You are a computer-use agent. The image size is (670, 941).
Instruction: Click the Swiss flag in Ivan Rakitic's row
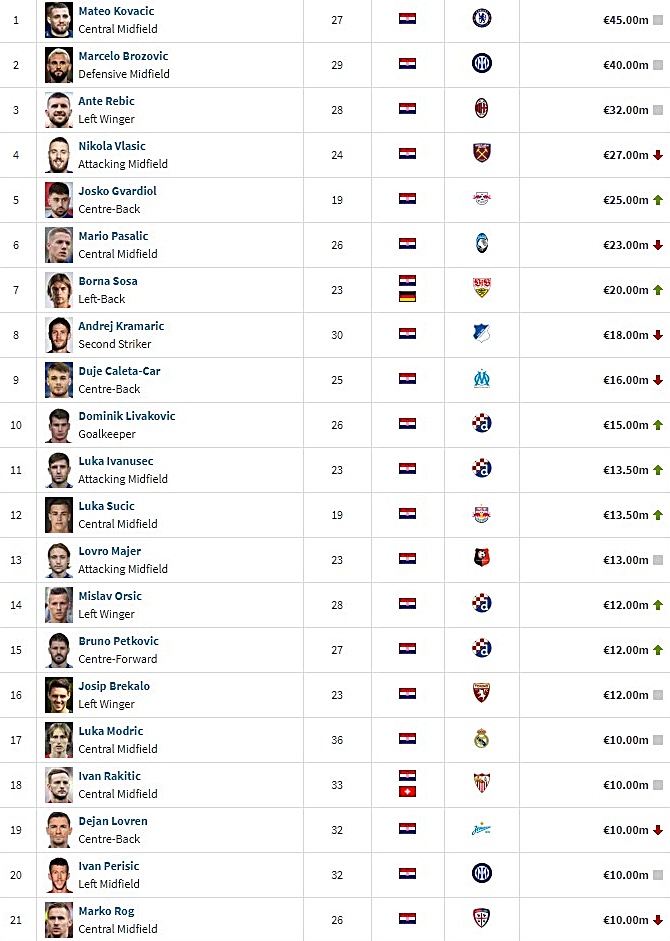[x=407, y=792]
